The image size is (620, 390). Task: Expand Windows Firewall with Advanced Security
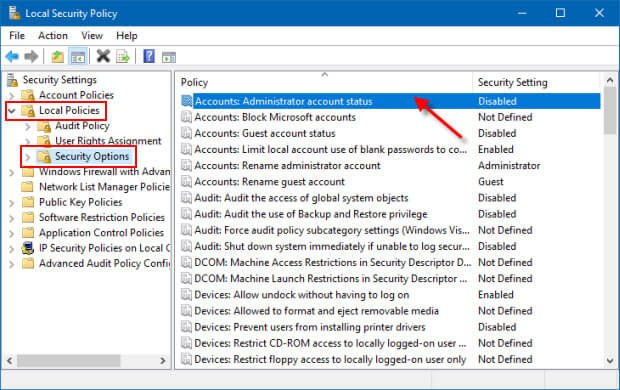point(12,172)
